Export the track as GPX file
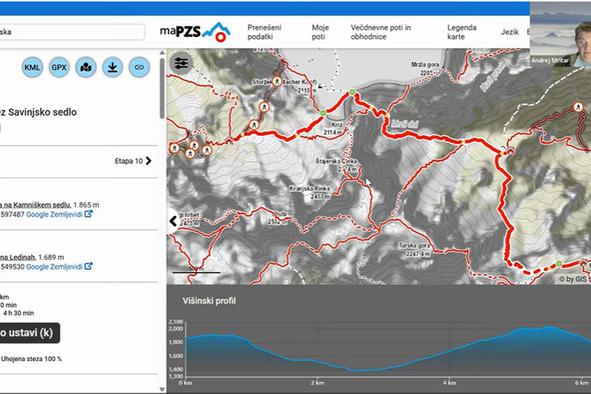The image size is (591, 394). (59, 67)
